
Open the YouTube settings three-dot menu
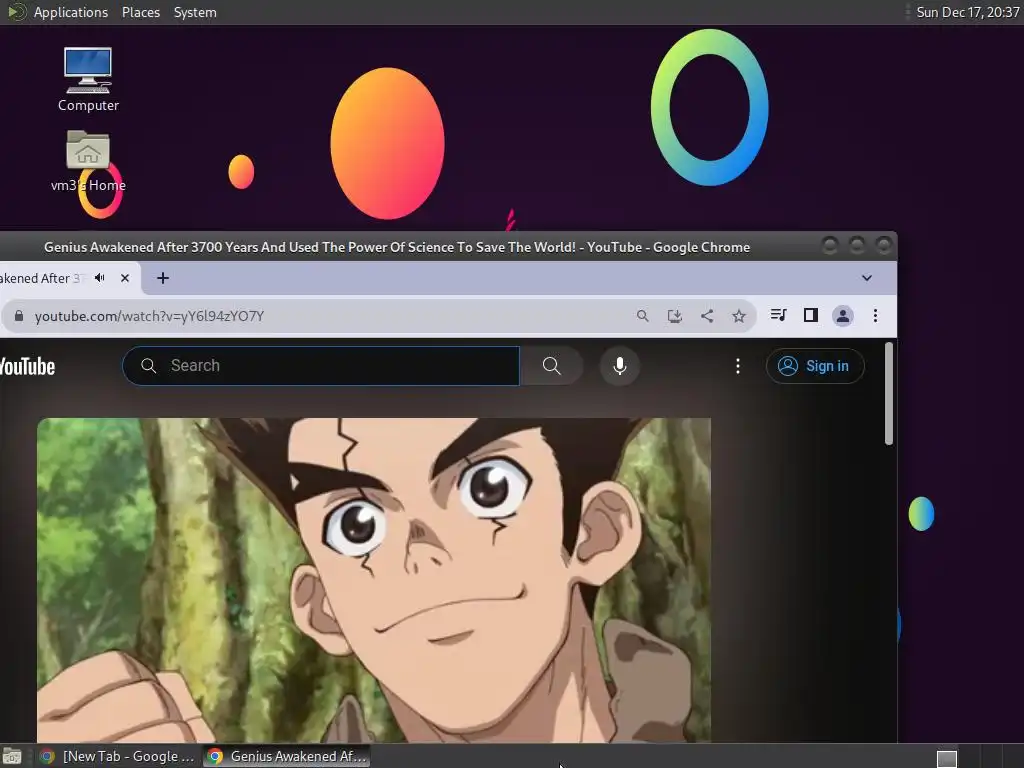click(x=737, y=366)
